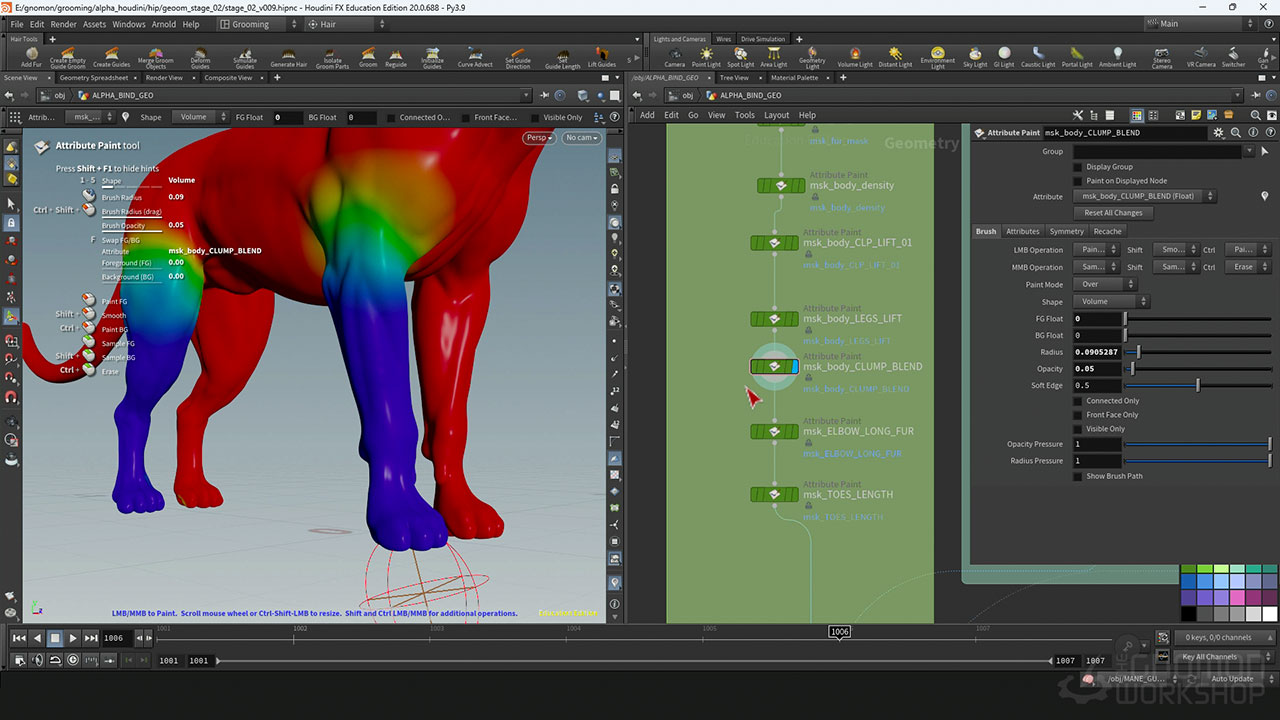Select the Generate Hair shelf tool
The height and width of the screenshot is (720, 1280).
(x=288, y=56)
